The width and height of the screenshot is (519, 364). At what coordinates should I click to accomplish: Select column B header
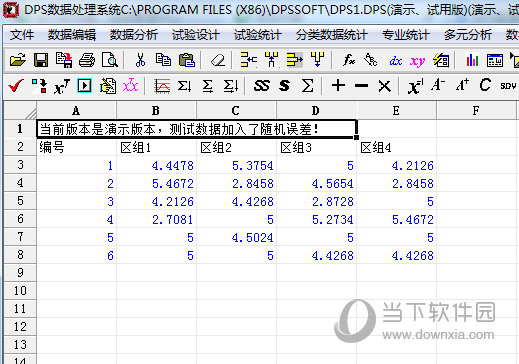tap(156, 110)
